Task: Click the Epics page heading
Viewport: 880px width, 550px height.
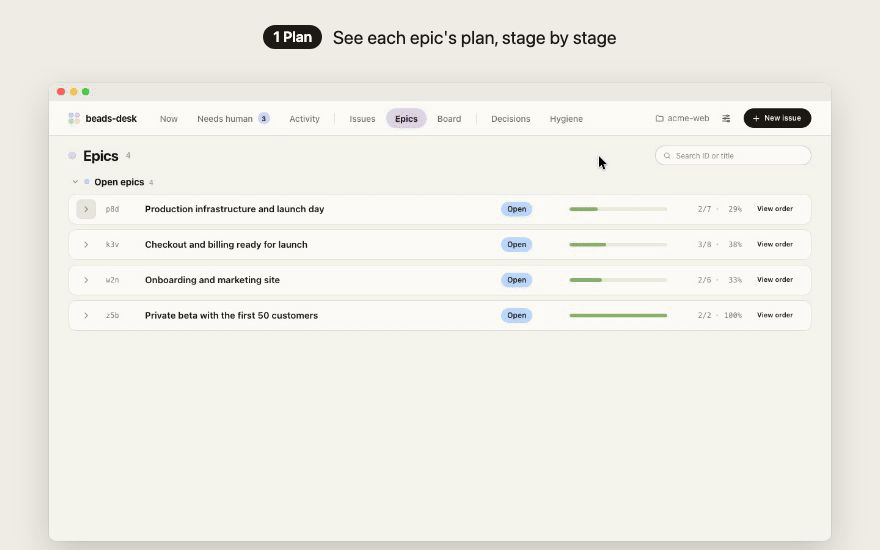Action: 100,156
